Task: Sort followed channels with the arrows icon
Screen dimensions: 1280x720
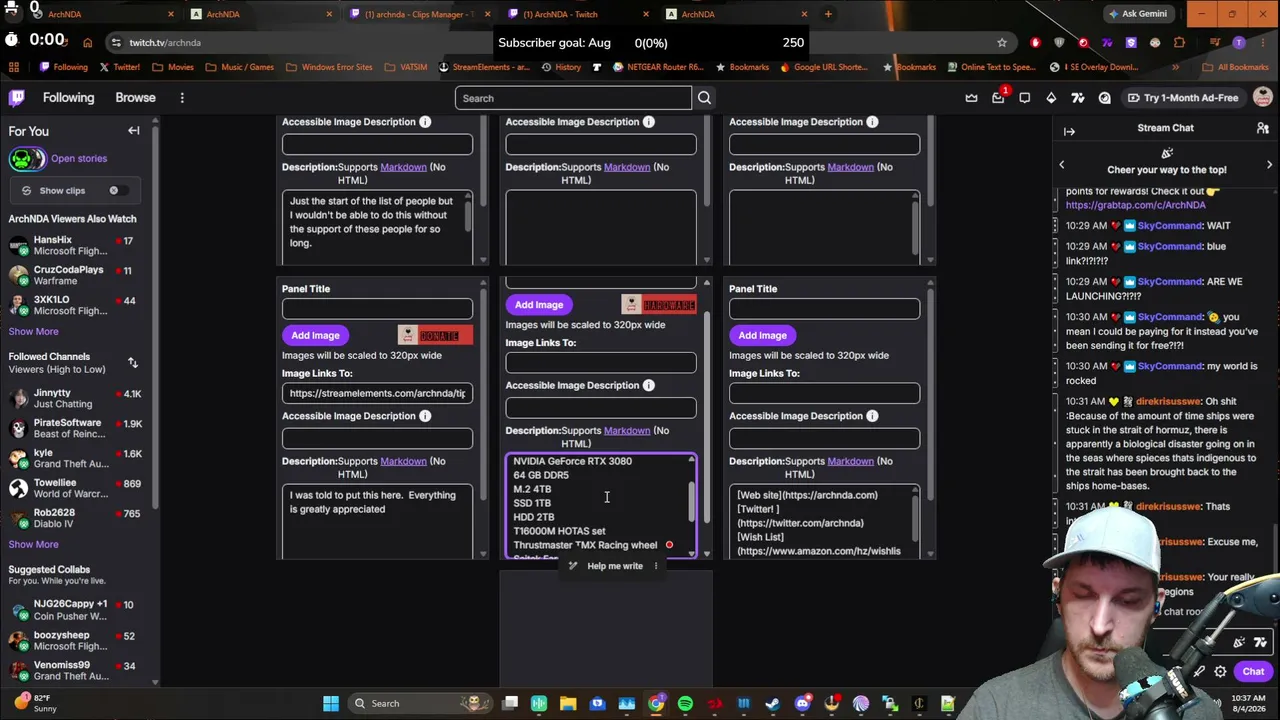Action: coord(133,363)
